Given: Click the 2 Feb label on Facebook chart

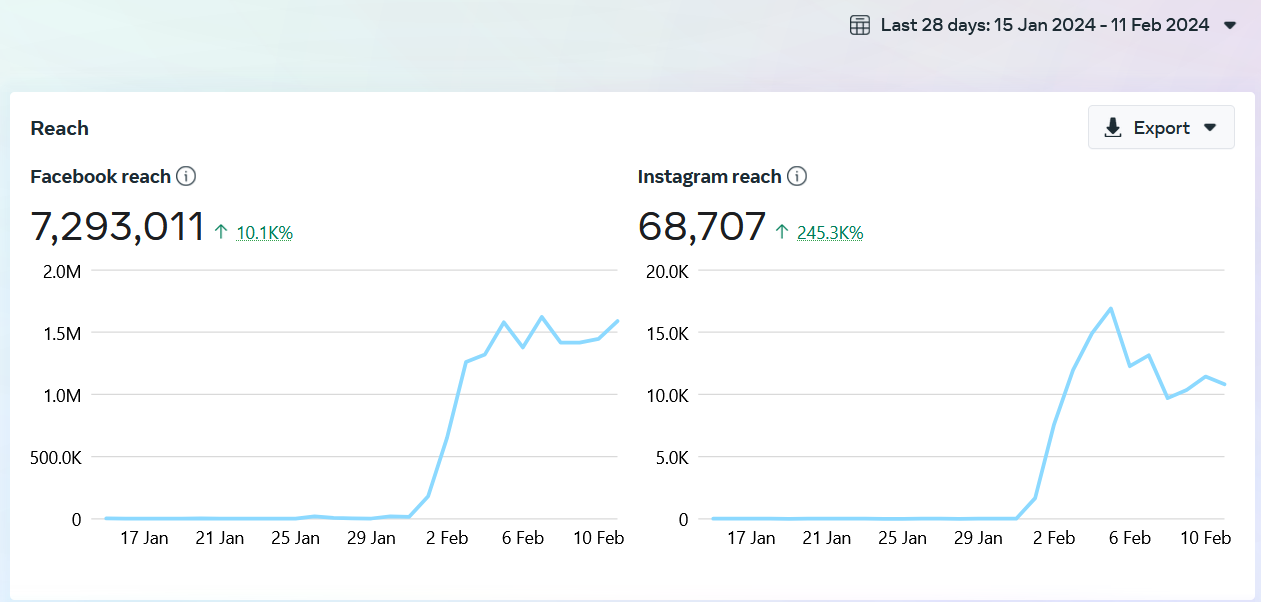Looking at the screenshot, I should [446, 538].
